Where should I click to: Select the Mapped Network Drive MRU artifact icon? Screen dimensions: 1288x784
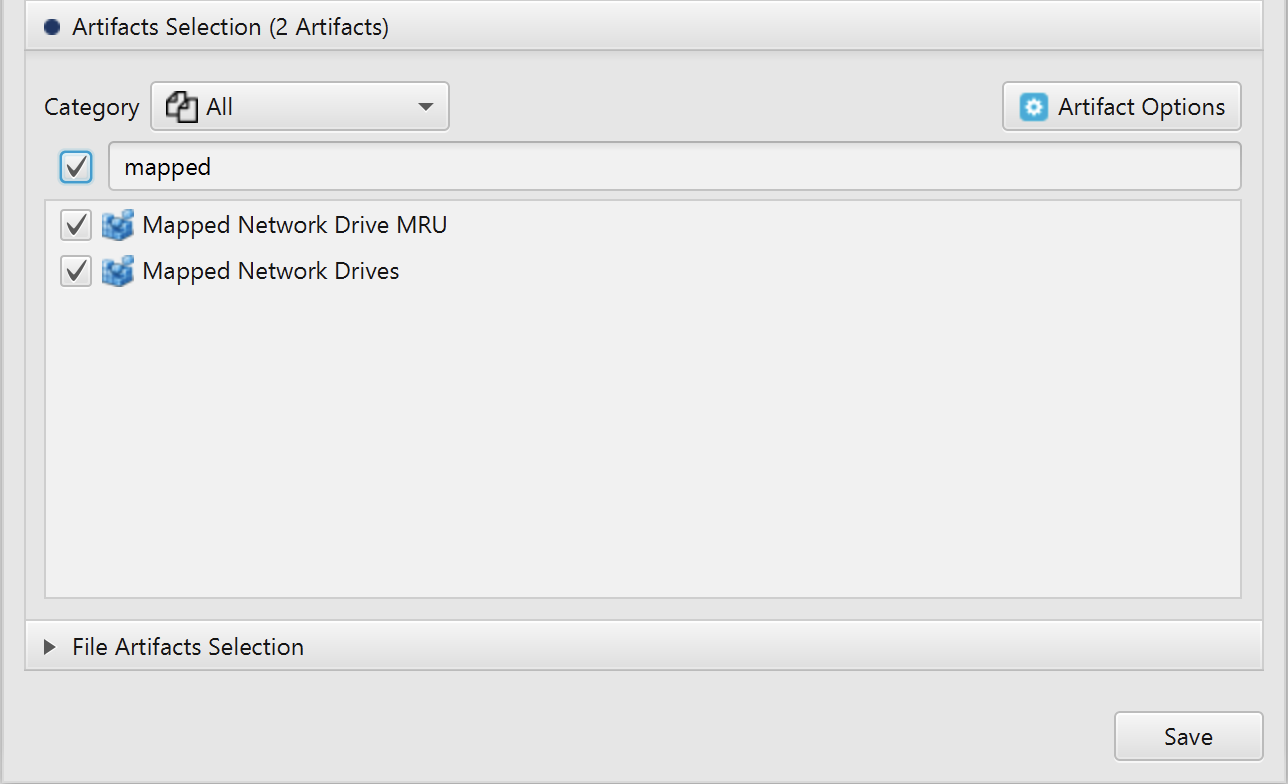(117, 225)
